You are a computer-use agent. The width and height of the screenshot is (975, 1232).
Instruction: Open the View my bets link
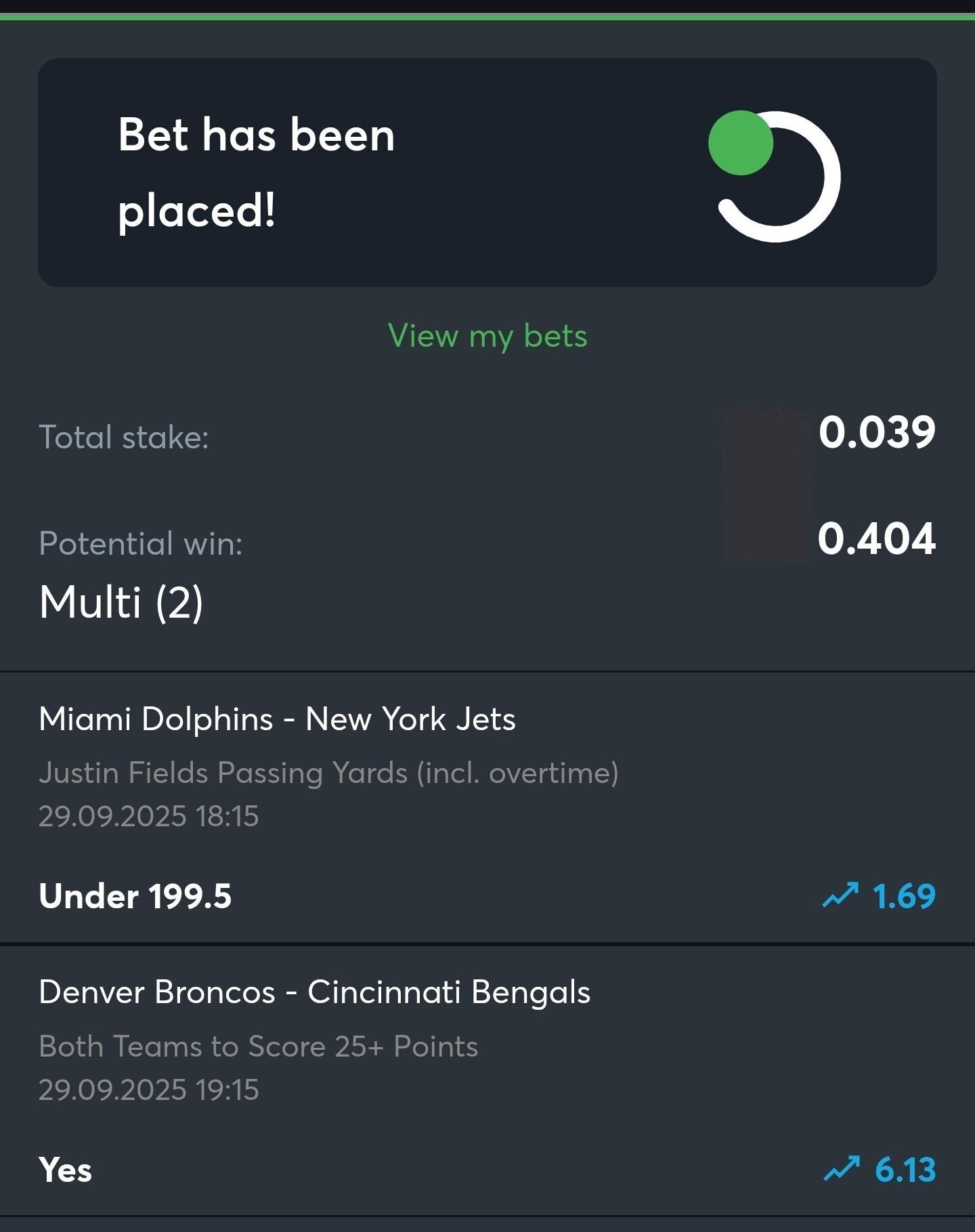(487, 336)
